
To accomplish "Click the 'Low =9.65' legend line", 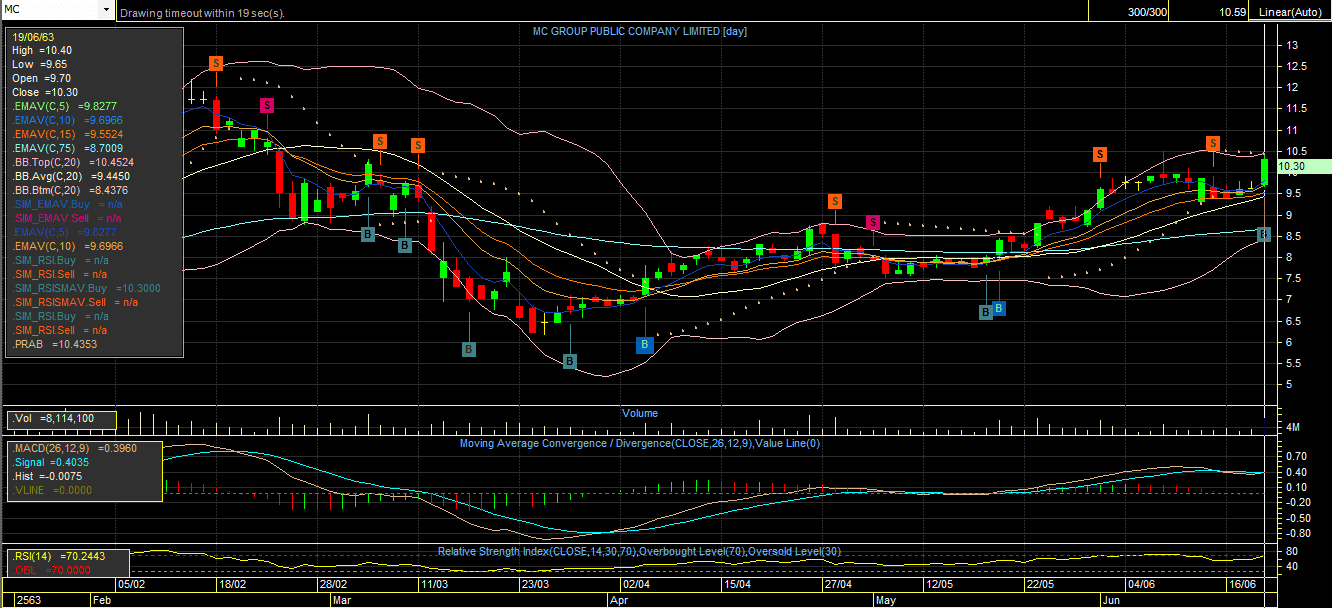I will (39, 64).
